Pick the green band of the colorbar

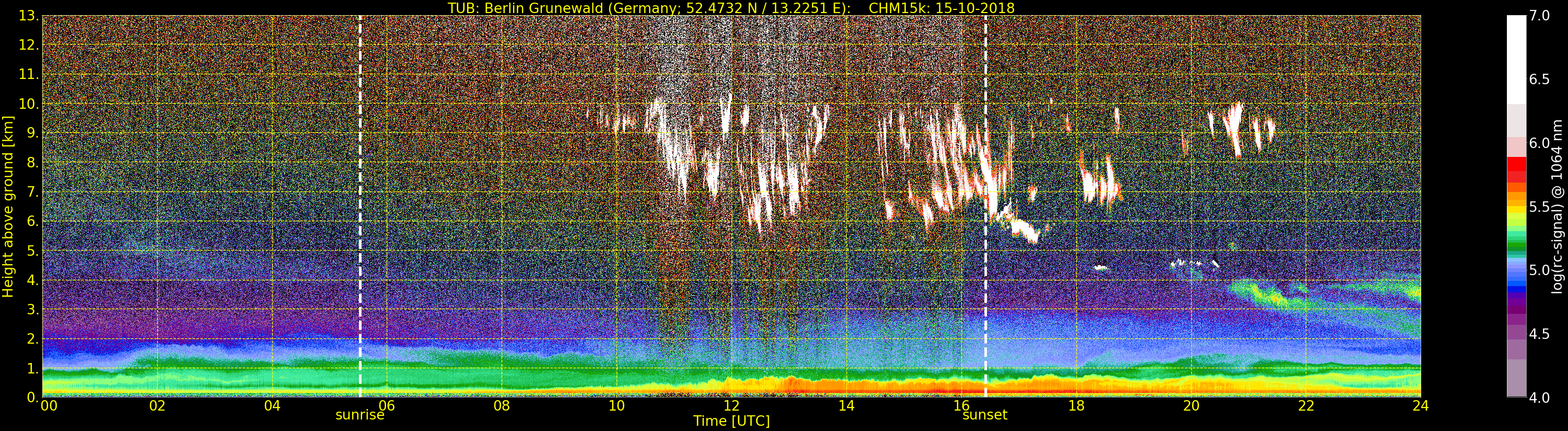1516,245
